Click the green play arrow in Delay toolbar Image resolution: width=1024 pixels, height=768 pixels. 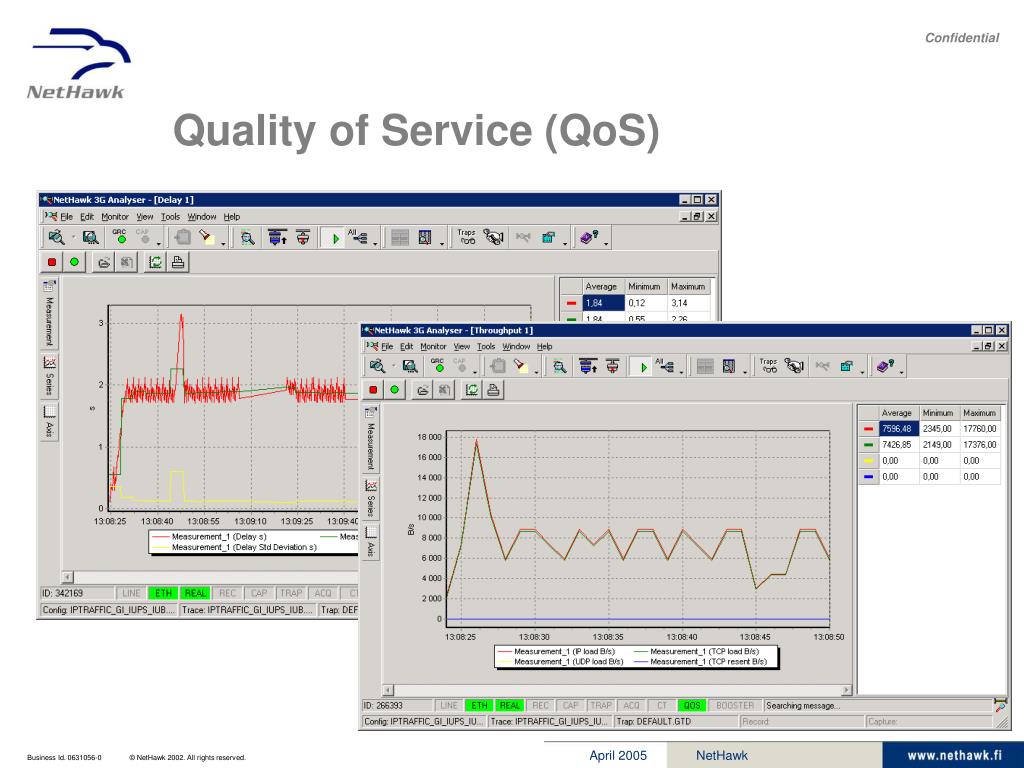pos(335,238)
